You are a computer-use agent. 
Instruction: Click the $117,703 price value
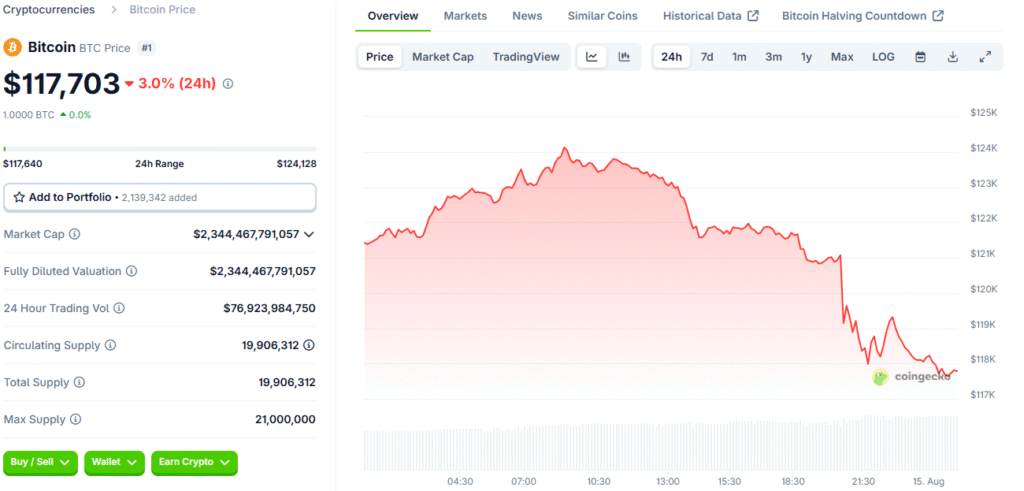tap(62, 84)
